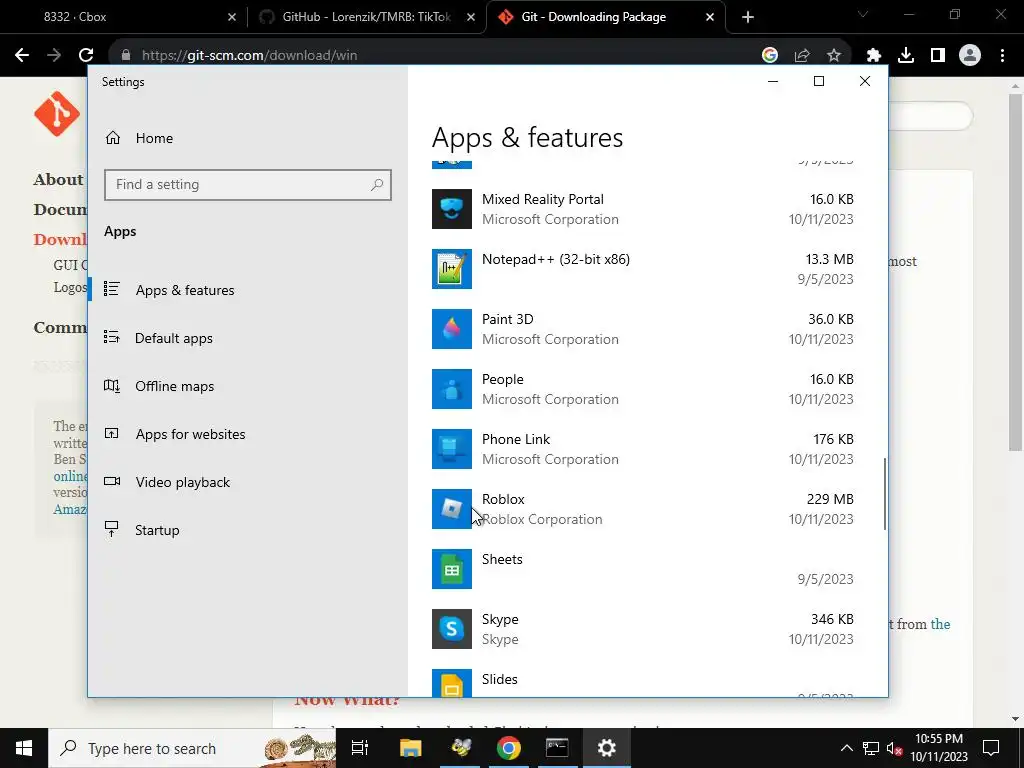The image size is (1024, 768).
Task: Select the Git - Downloading Package tab
Action: tap(606, 17)
